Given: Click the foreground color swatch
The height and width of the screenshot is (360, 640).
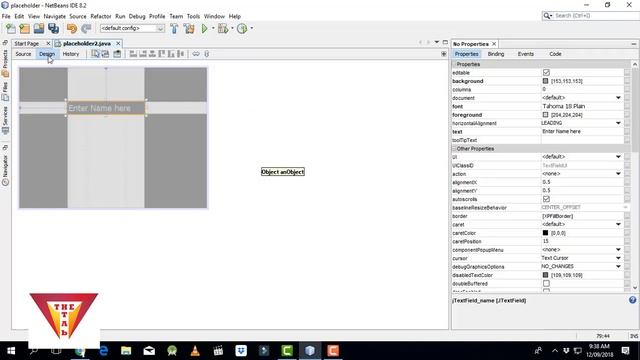Looking at the screenshot, I should [x=545, y=115].
